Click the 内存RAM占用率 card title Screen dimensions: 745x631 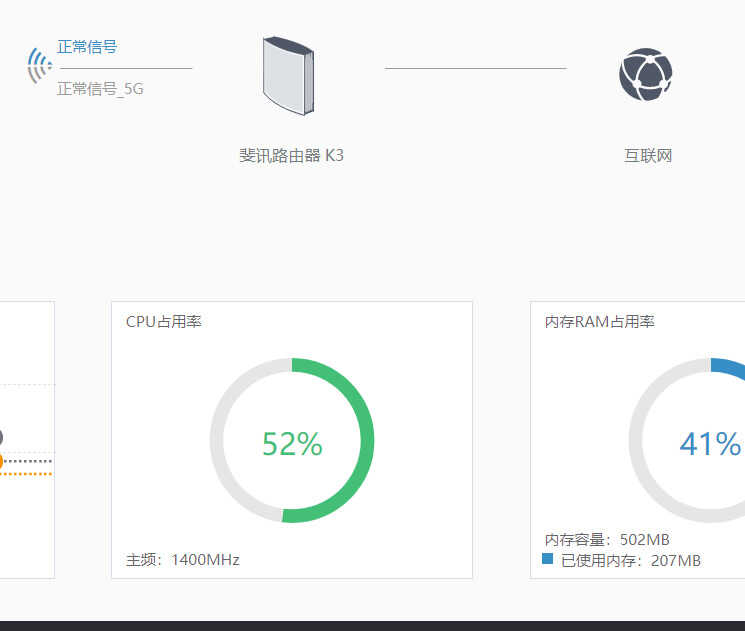(600, 322)
